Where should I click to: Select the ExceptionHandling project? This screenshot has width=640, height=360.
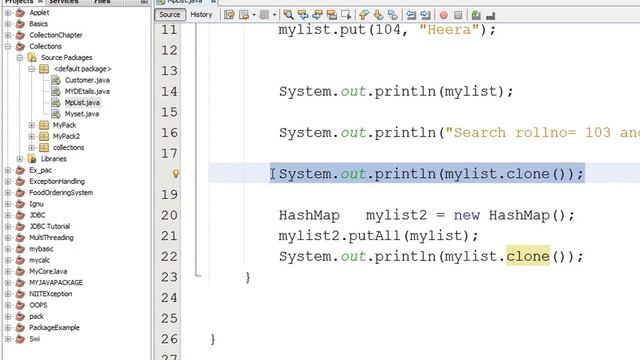(x=57, y=181)
